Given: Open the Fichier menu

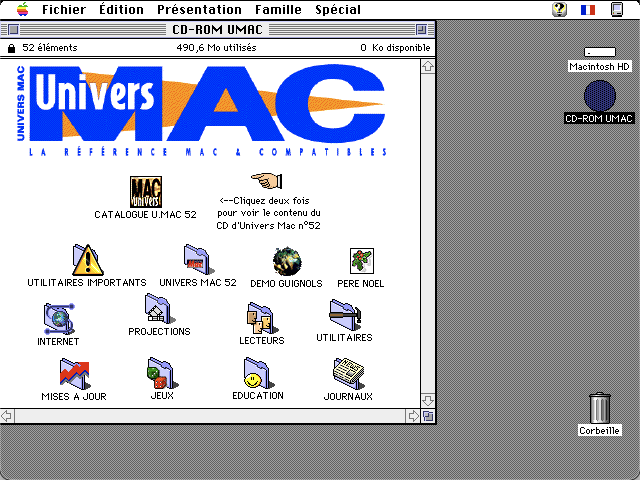Looking at the screenshot, I should 64,9.
